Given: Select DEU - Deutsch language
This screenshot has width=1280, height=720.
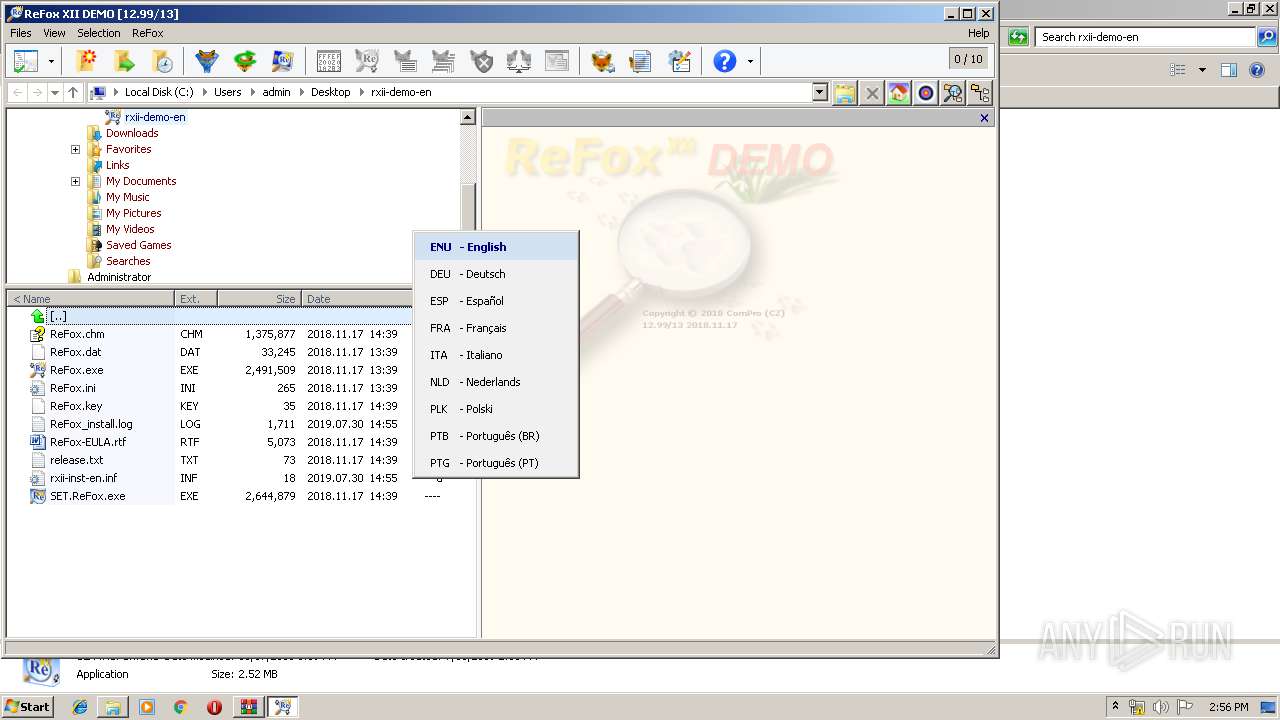Looking at the screenshot, I should [x=496, y=274].
